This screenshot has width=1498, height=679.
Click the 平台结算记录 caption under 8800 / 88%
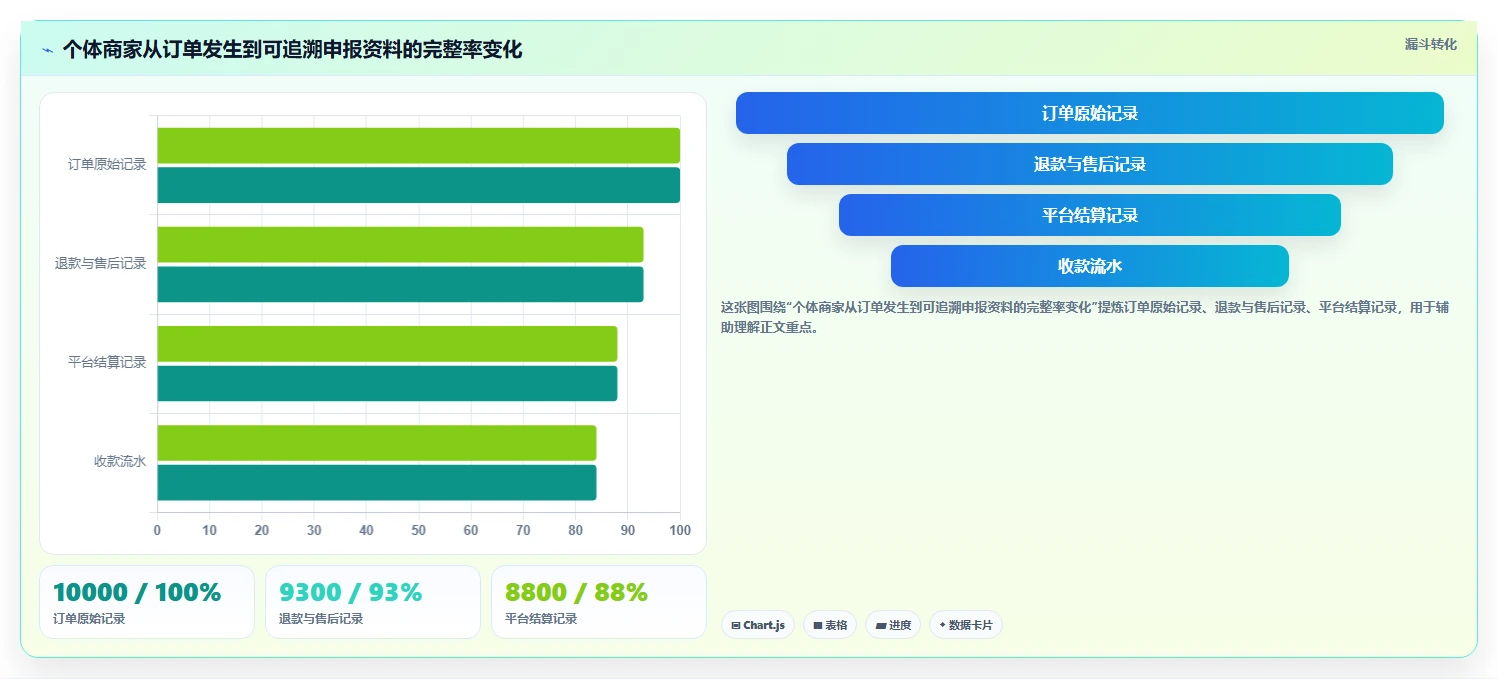pyautogui.click(x=541, y=619)
